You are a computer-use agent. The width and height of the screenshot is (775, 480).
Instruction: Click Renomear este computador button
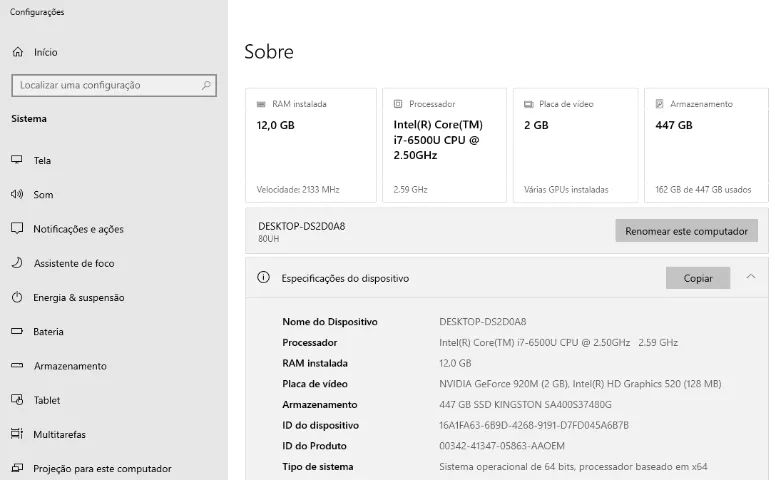coord(687,231)
